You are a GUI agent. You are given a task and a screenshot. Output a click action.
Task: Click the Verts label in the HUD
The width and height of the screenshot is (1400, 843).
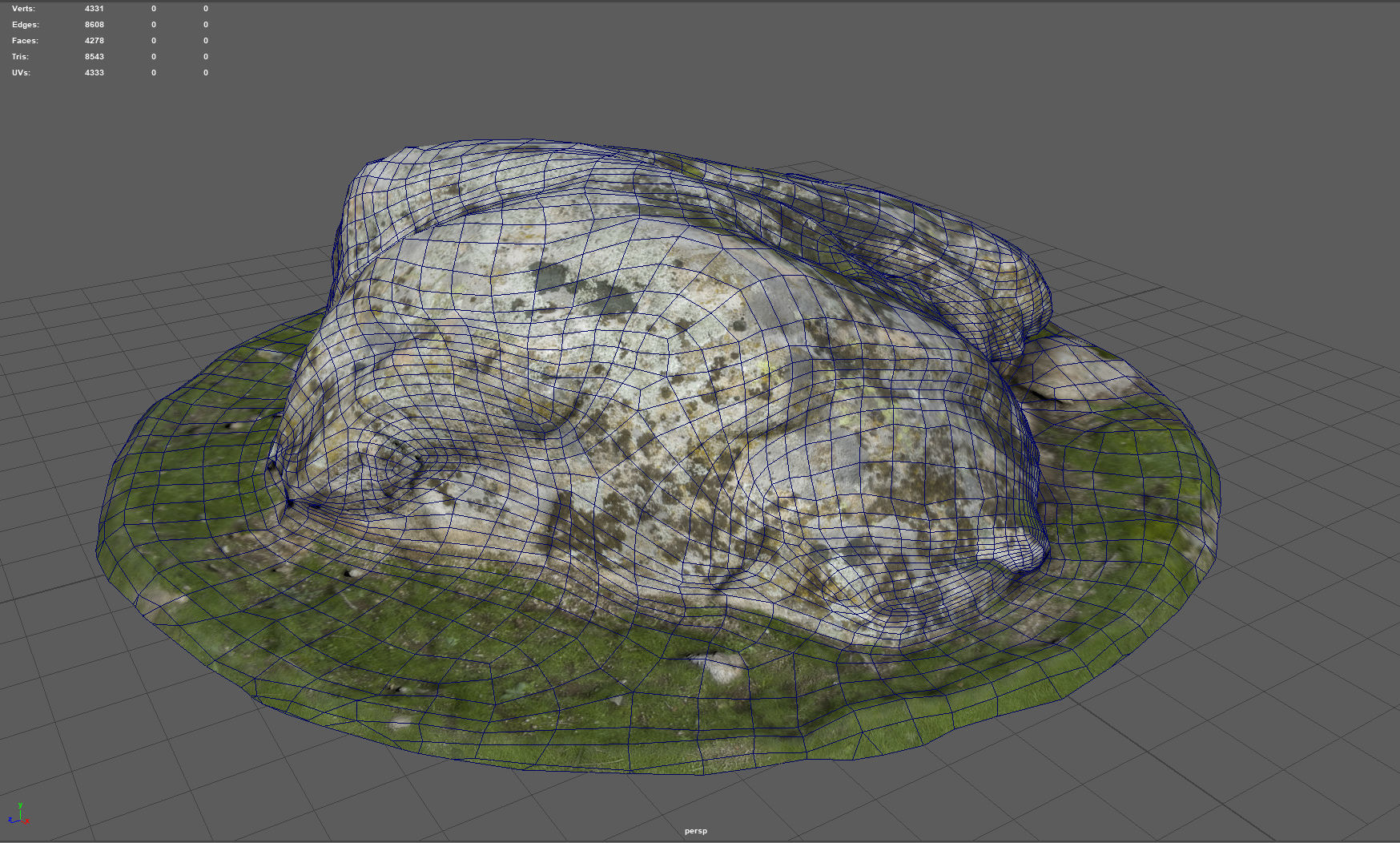pyautogui.click(x=23, y=9)
